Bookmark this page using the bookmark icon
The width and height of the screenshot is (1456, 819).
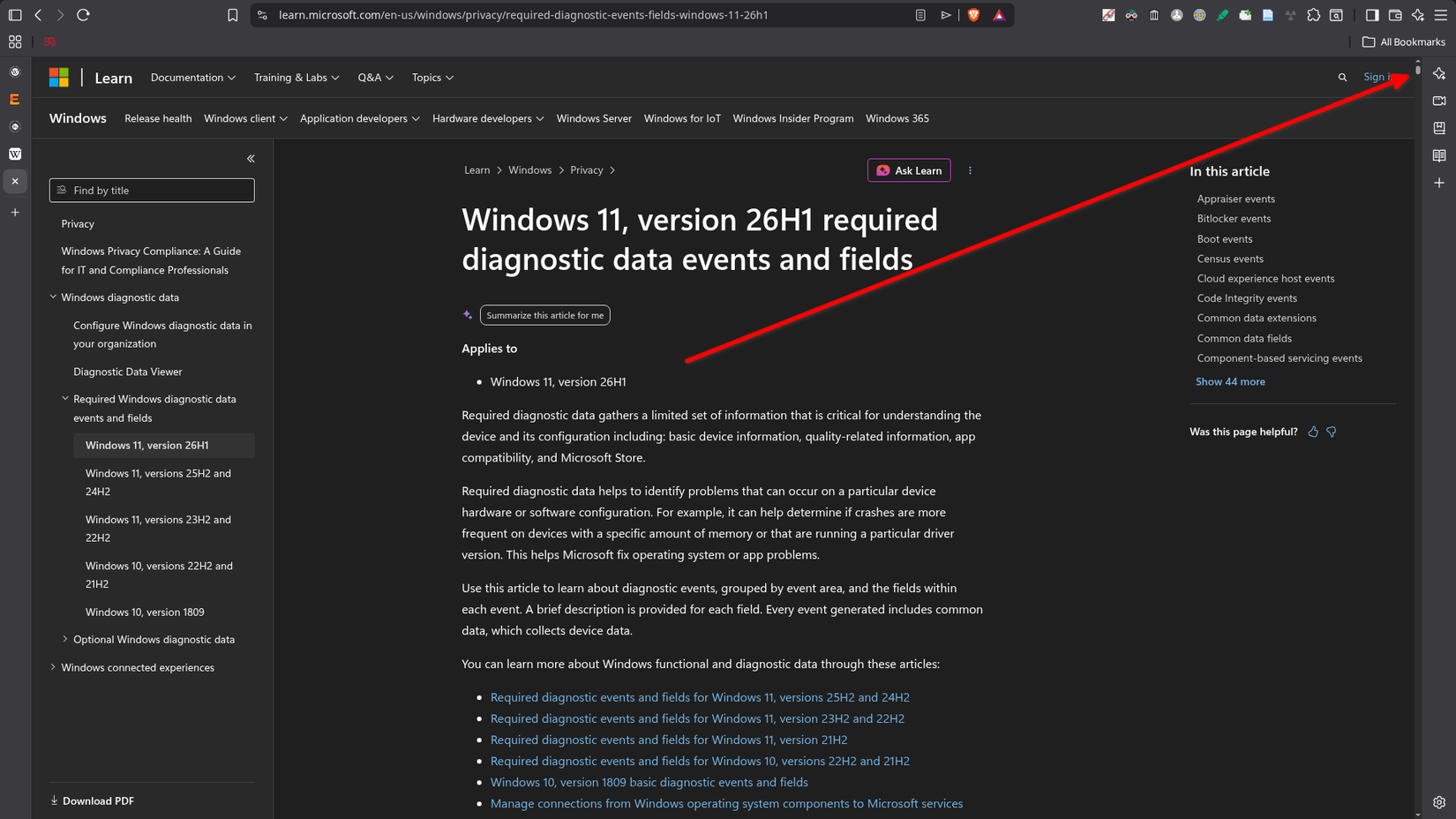coord(232,15)
